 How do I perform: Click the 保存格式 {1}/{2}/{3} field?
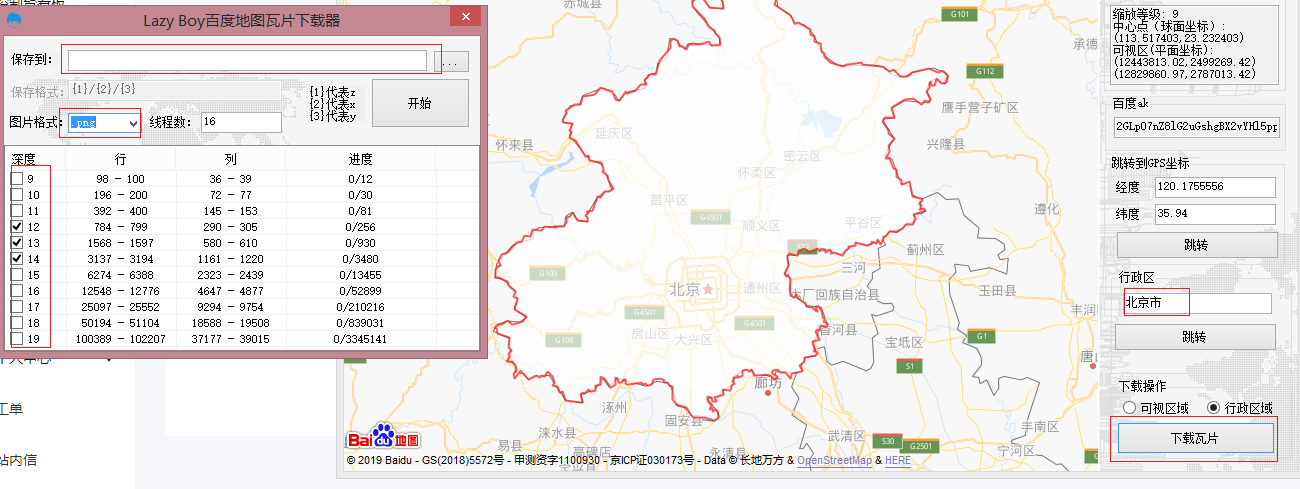tap(174, 89)
